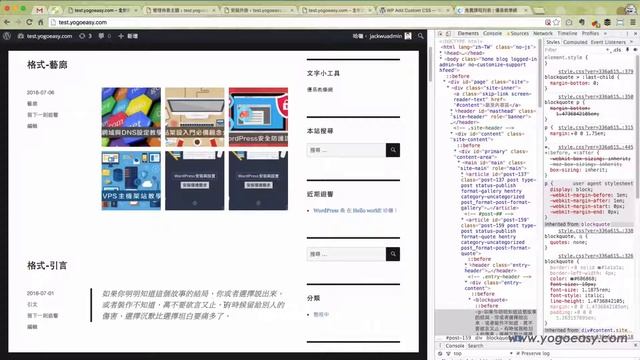
Task: Click the Styles Filter input field
Action: pyautogui.click(x=573, y=50)
